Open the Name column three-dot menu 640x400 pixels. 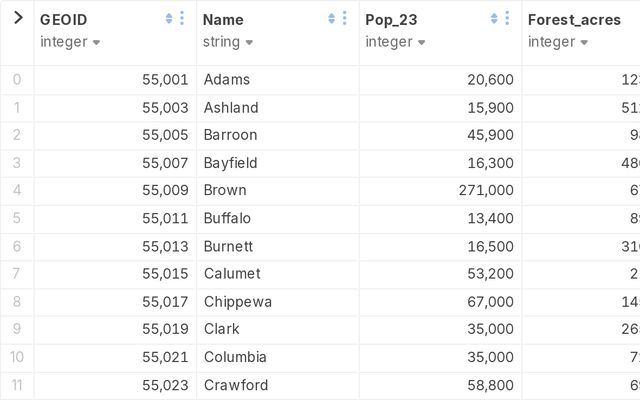point(345,19)
